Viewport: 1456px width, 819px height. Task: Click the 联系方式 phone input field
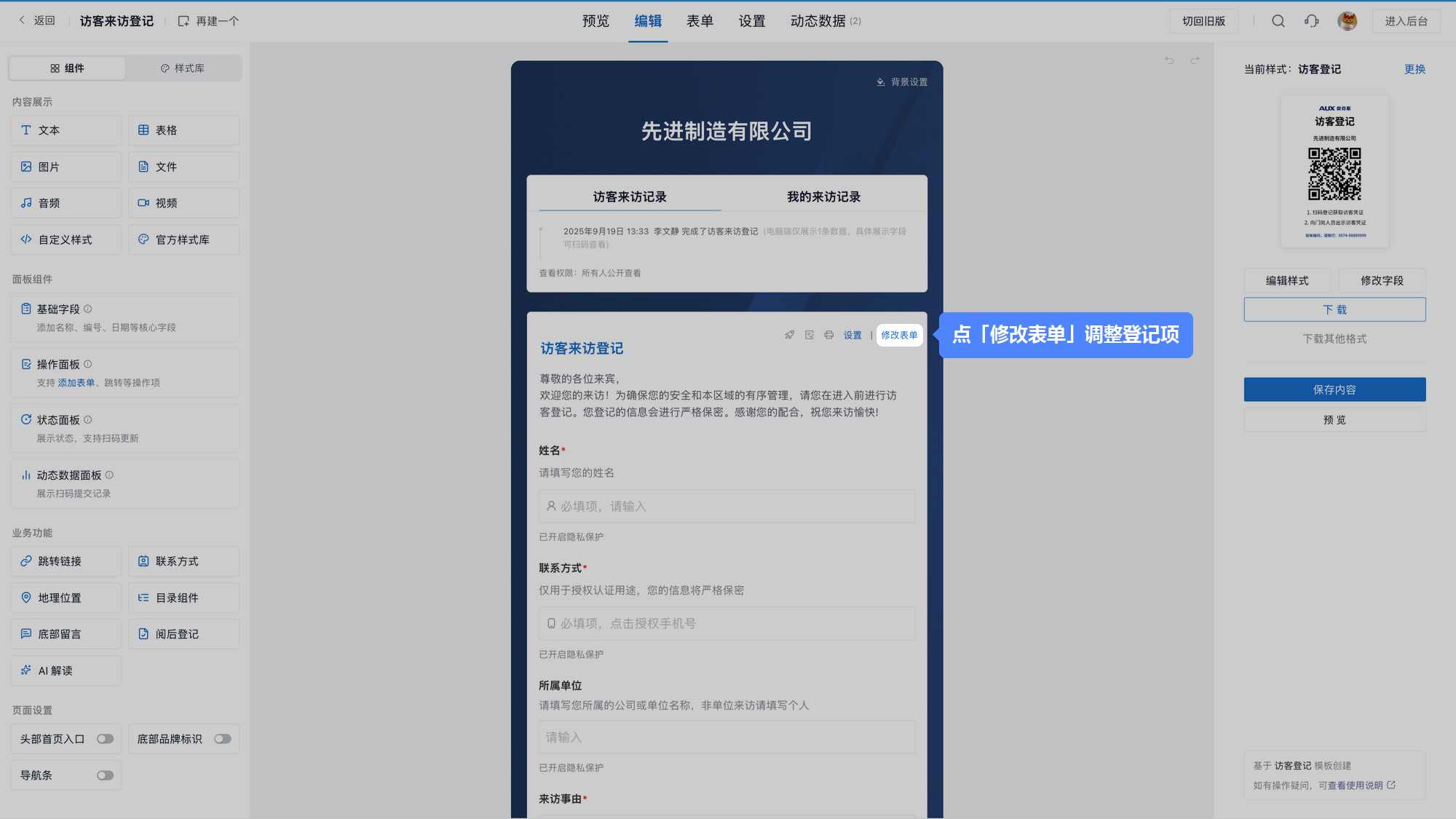[x=727, y=623]
